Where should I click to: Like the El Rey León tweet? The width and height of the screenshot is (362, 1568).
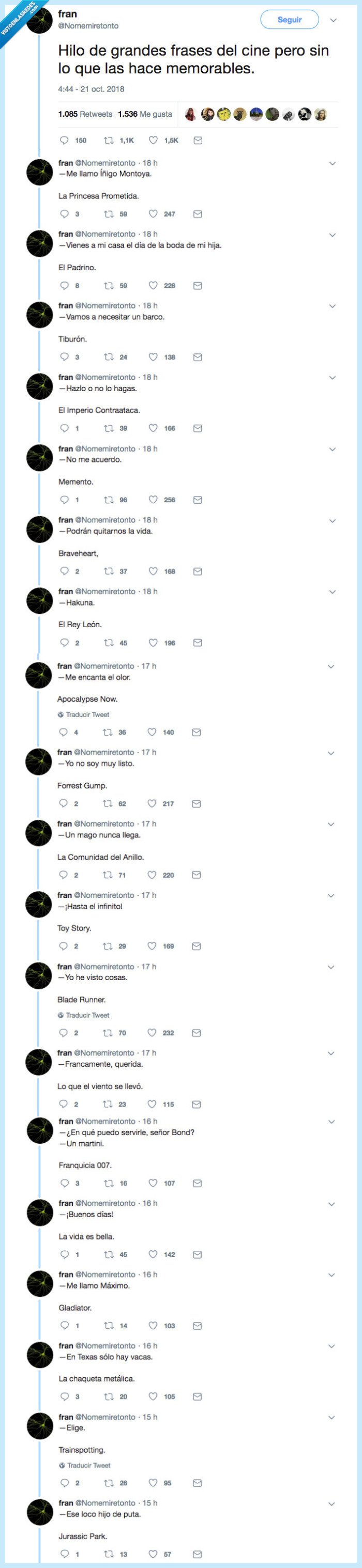(x=154, y=643)
